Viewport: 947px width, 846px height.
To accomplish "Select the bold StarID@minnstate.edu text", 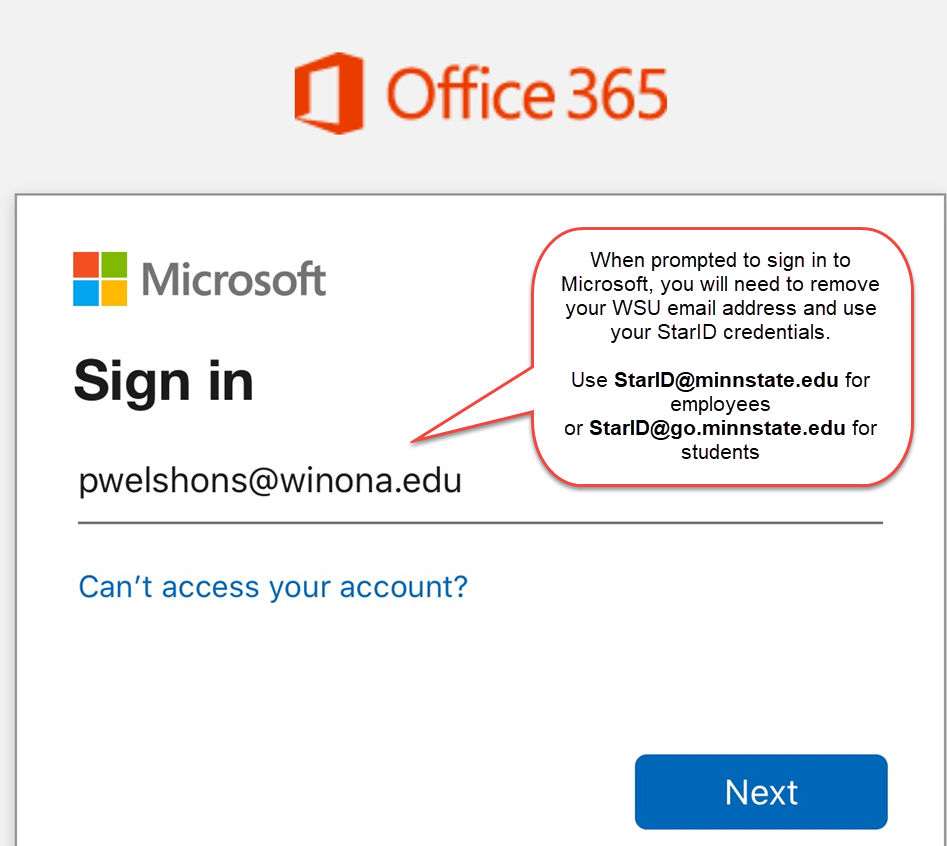I will pos(726,380).
